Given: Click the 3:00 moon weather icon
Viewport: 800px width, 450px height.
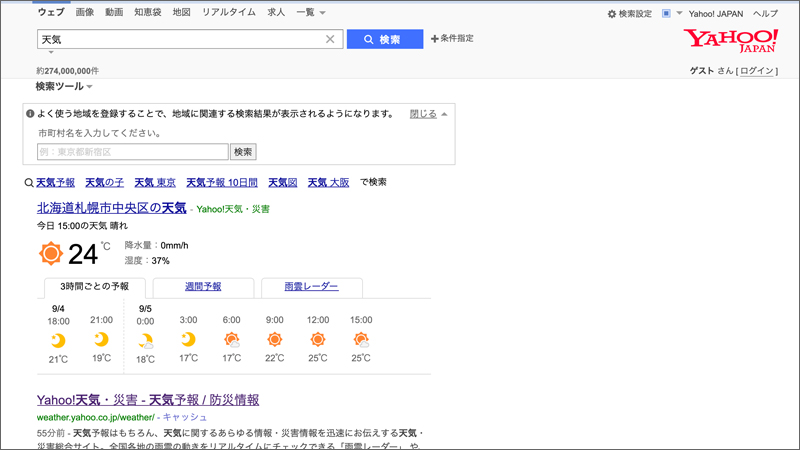Looking at the screenshot, I should pyautogui.click(x=188, y=339).
